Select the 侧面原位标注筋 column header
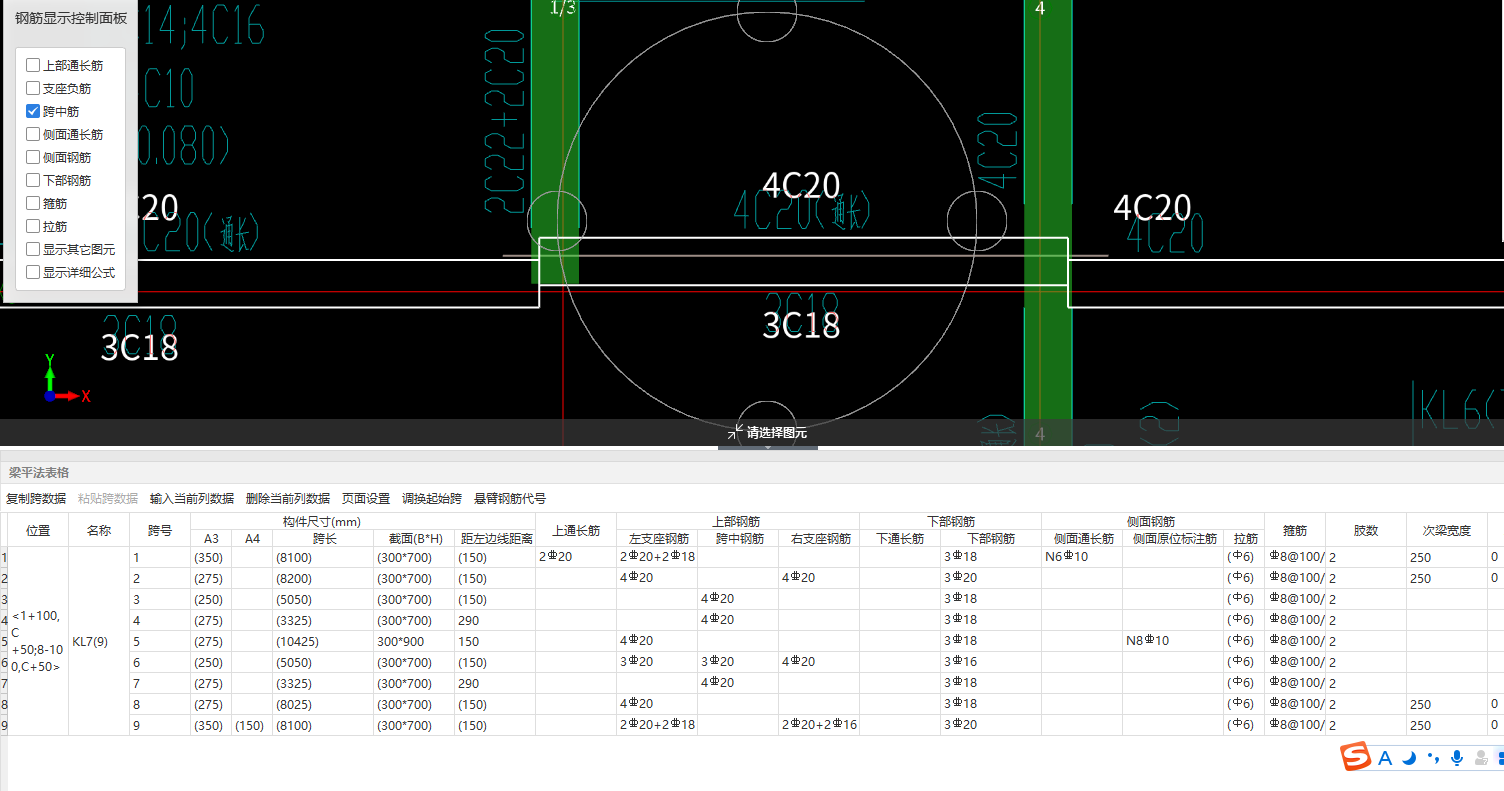The height and width of the screenshot is (791, 1504). tap(1174, 538)
